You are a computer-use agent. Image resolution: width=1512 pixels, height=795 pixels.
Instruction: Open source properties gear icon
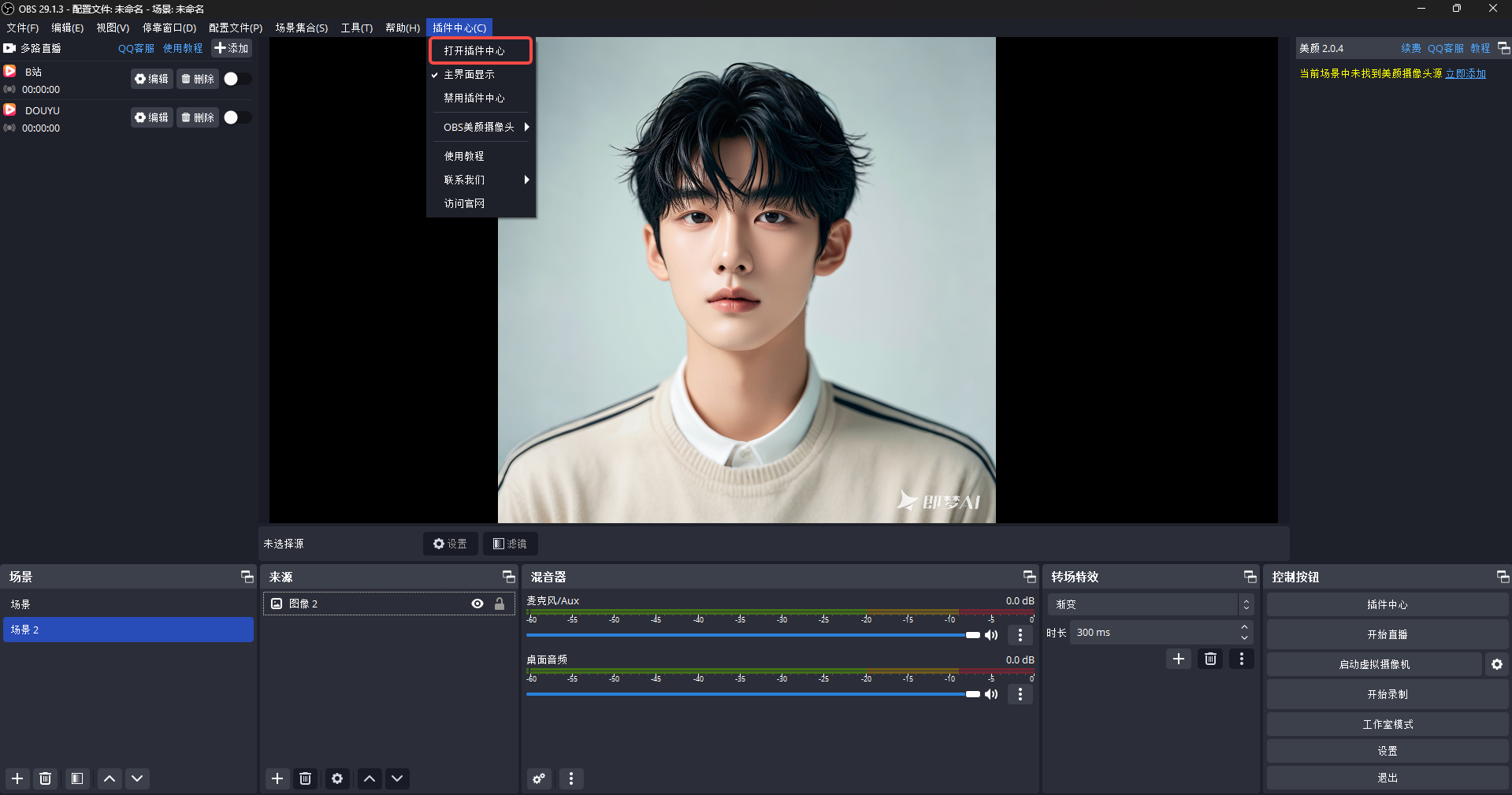[337, 778]
